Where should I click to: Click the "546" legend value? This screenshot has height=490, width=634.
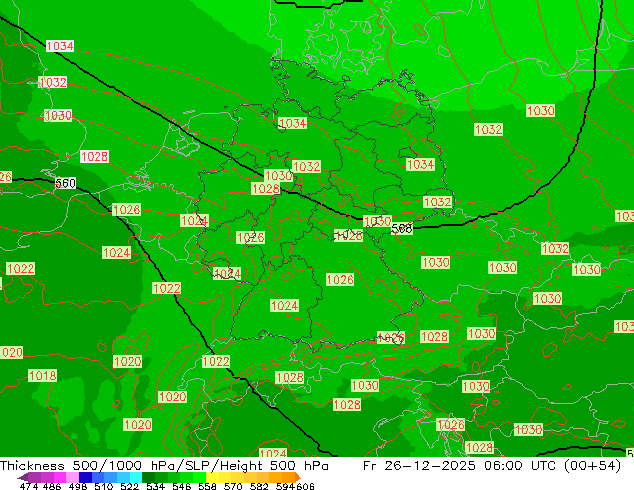[182, 486]
